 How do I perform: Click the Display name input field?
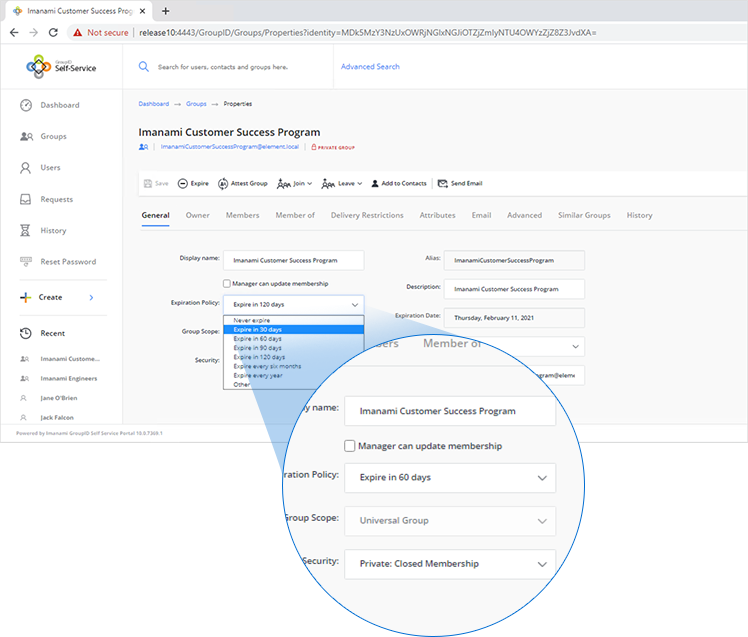click(293, 260)
